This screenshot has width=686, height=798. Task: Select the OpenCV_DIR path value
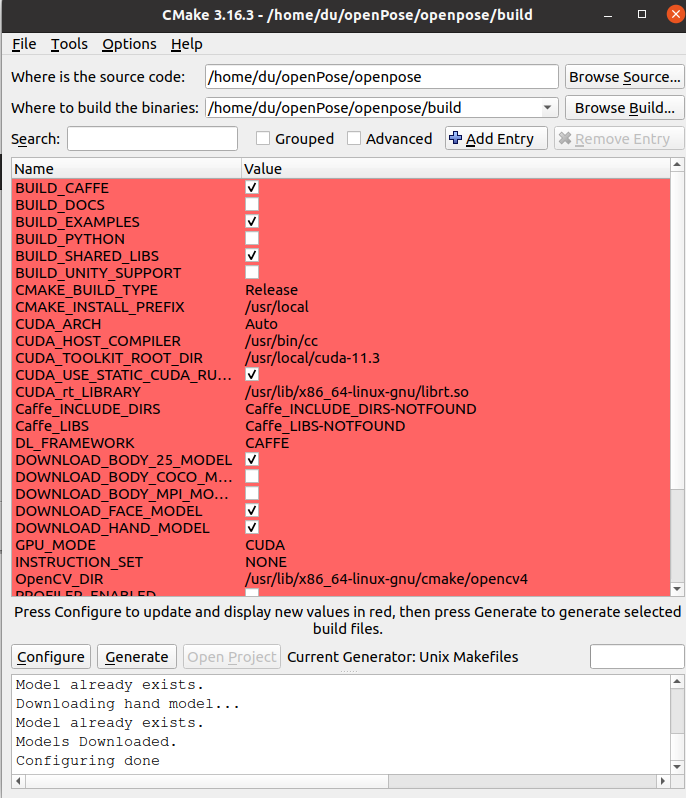point(387,579)
